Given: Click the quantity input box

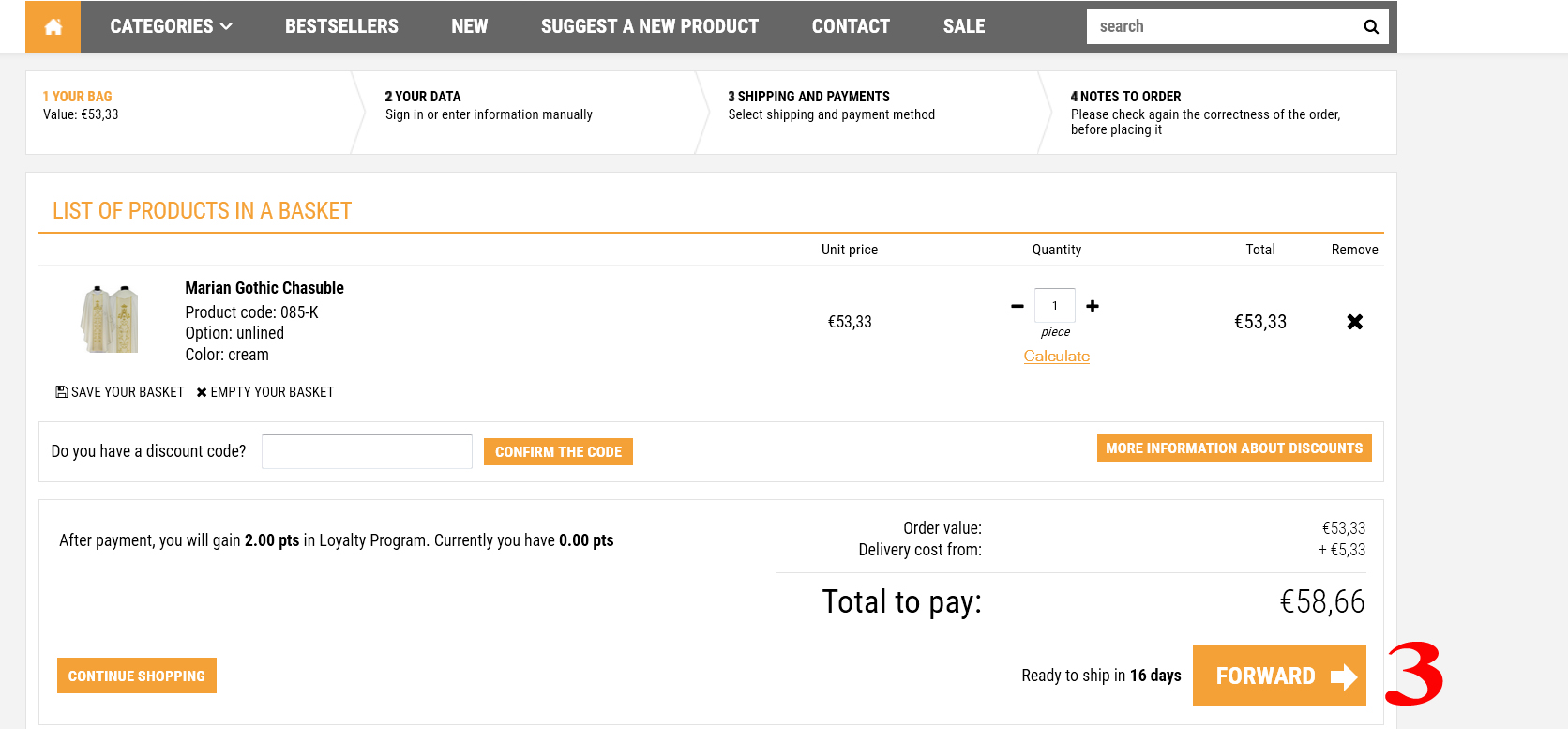Looking at the screenshot, I should coord(1055,306).
